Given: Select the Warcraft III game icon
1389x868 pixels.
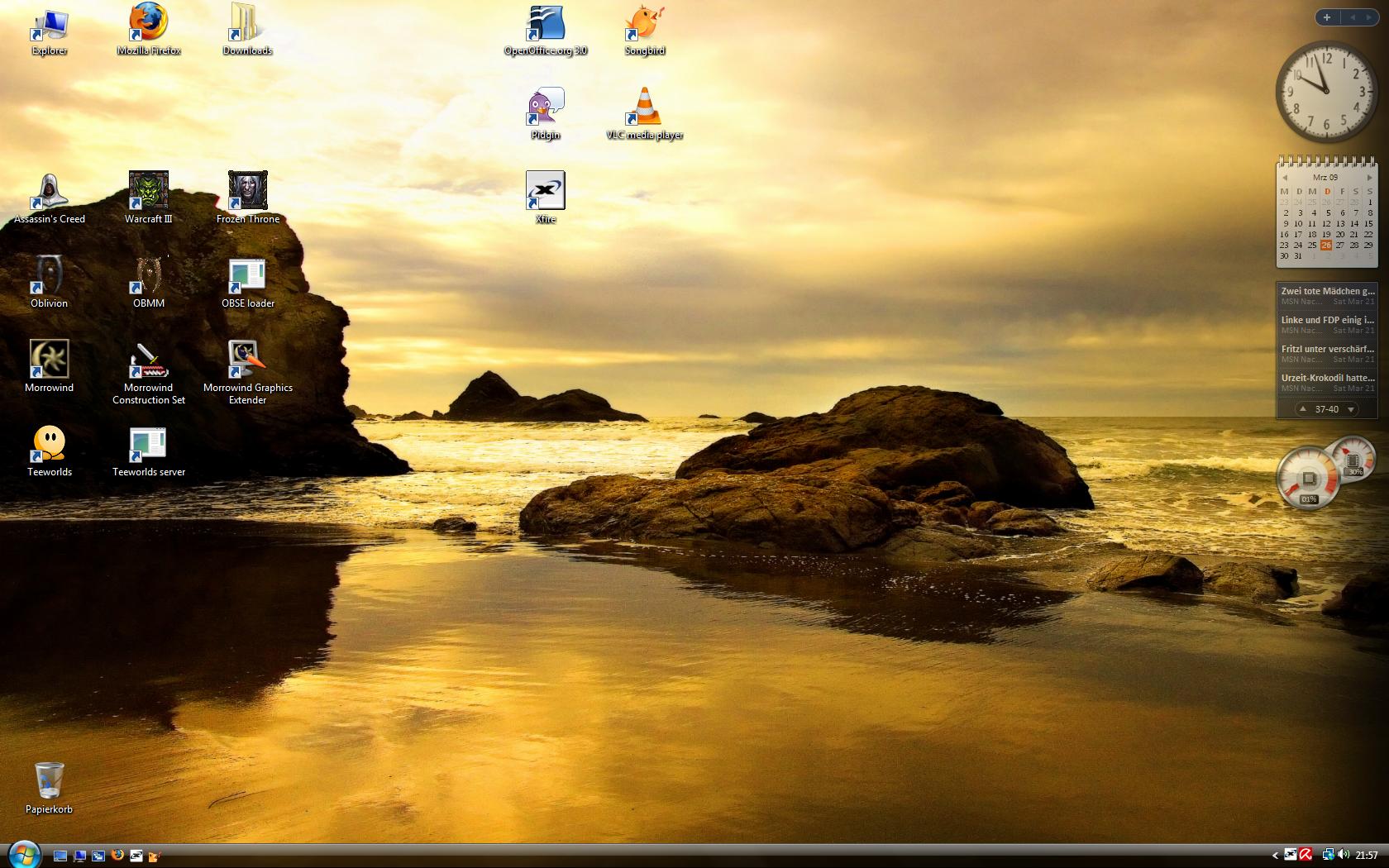Looking at the screenshot, I should [x=149, y=192].
